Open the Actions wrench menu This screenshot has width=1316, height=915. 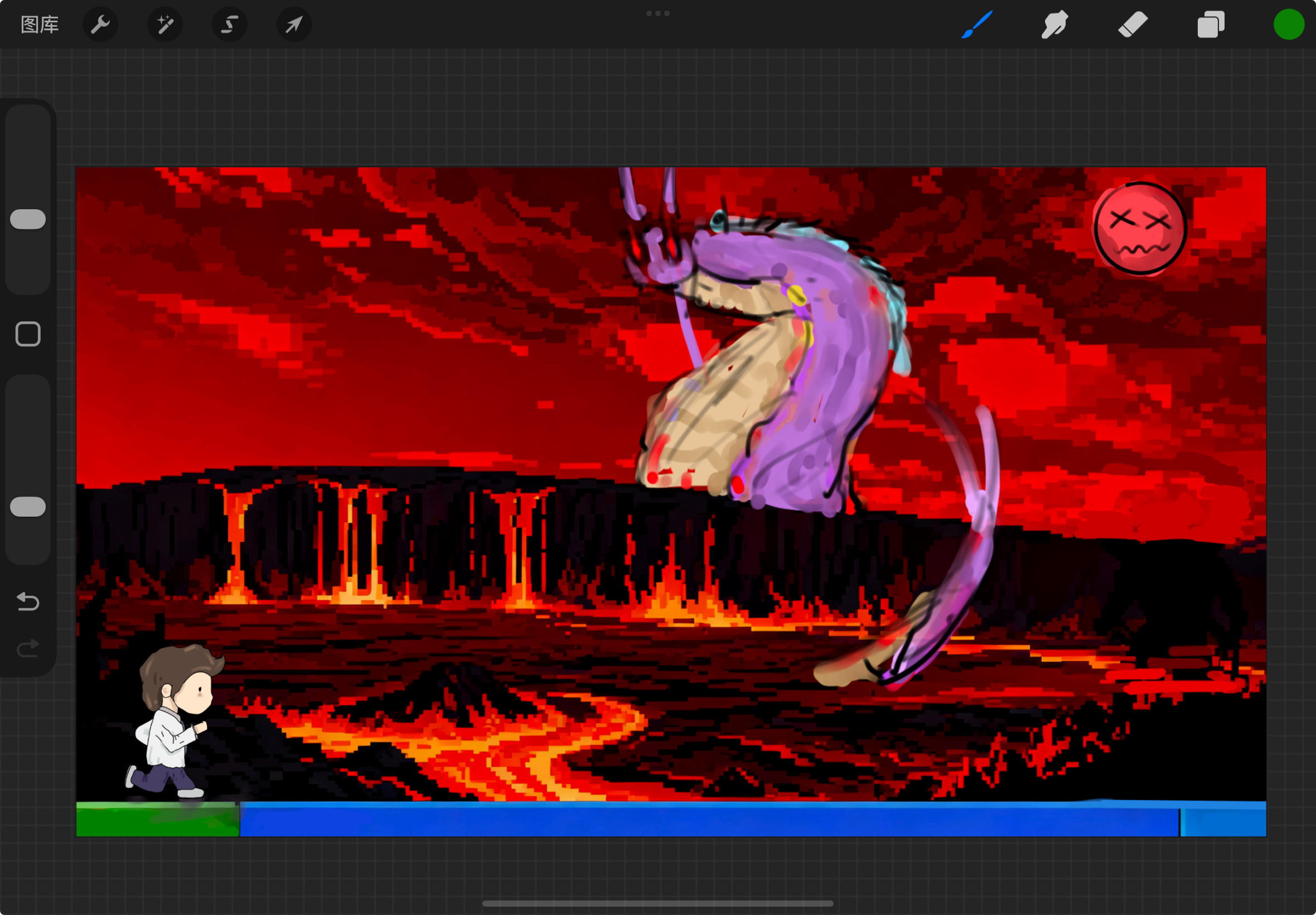(100, 25)
